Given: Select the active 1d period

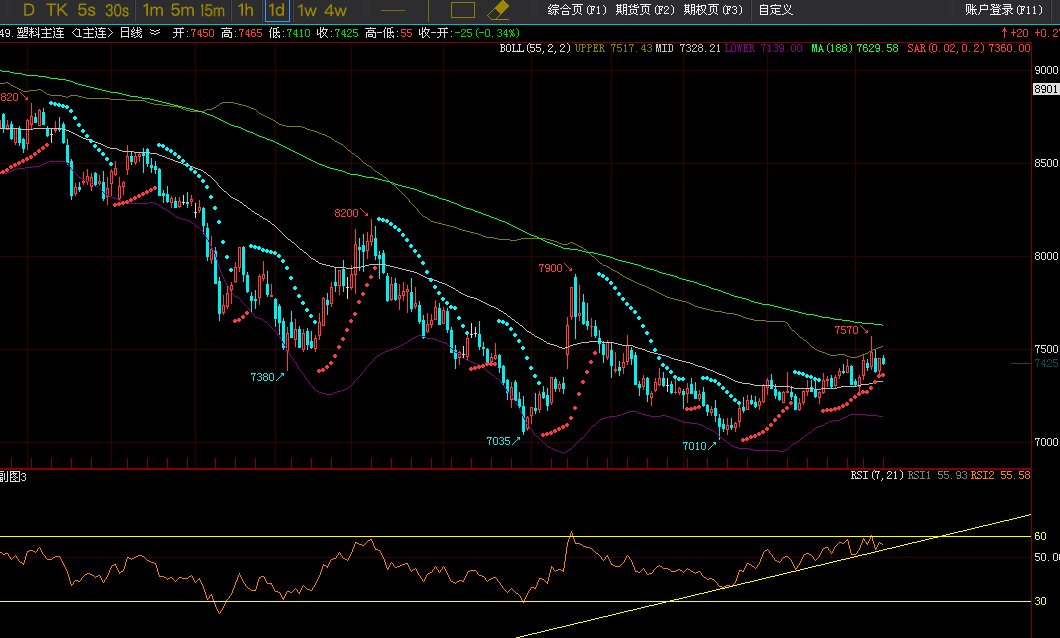Looking at the screenshot, I should coord(276,10).
